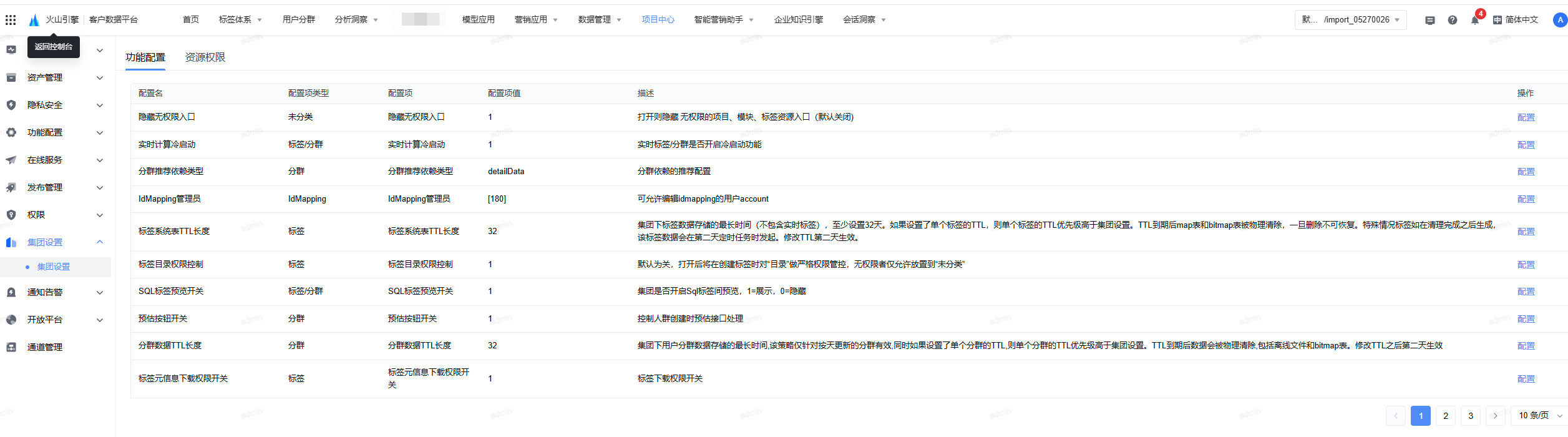The height and width of the screenshot is (437, 1568).
Task: Click the 发布管理 rocket icon
Action: (11, 187)
